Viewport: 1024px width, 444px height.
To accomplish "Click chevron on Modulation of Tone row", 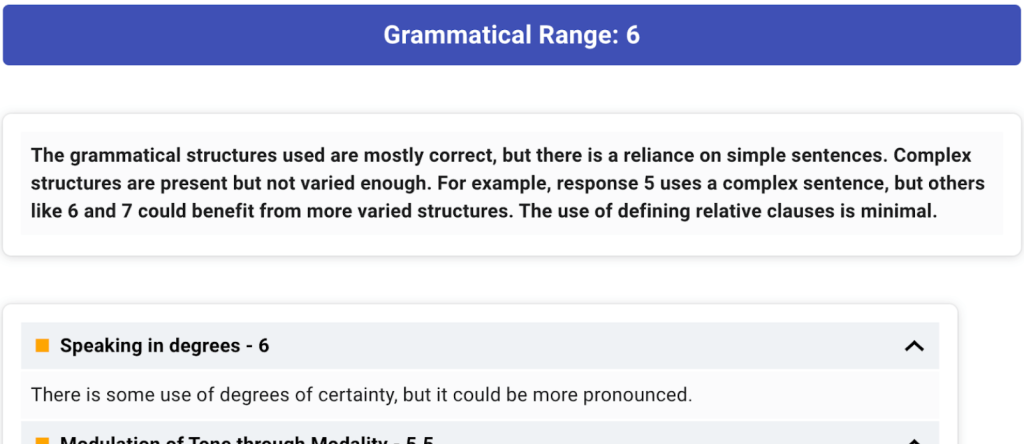I will pos(914,441).
